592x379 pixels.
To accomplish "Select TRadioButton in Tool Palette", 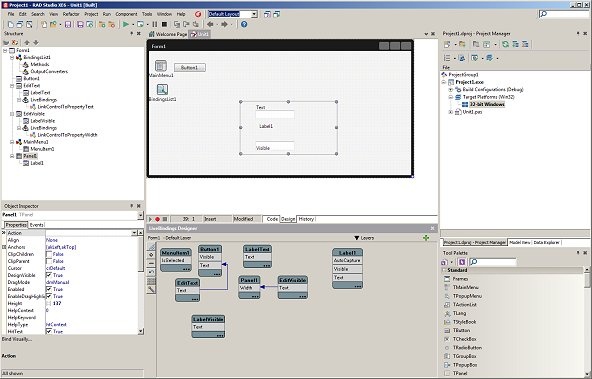I will click(467, 348).
